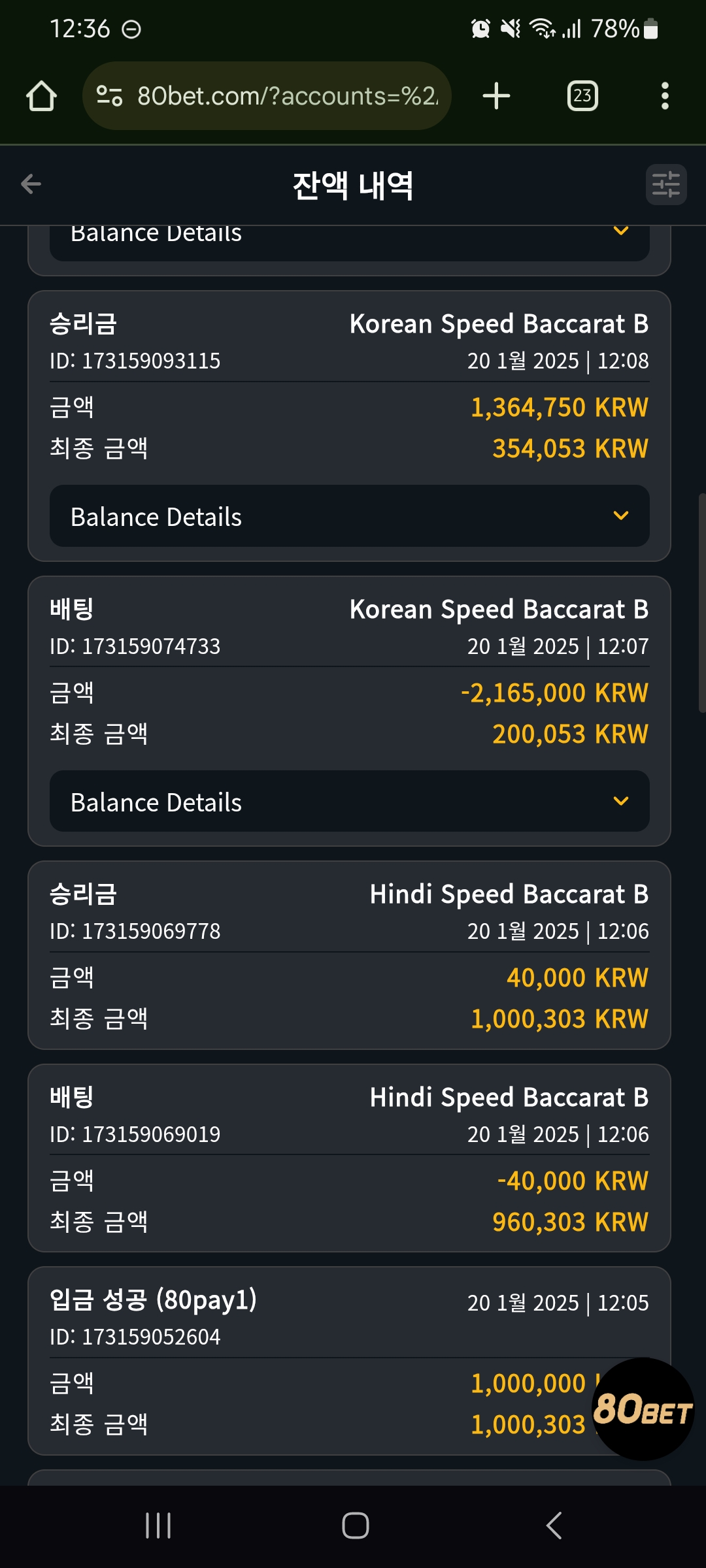
Task: Expand the partially visible top Balance Details
Action: pyautogui.click(x=350, y=243)
